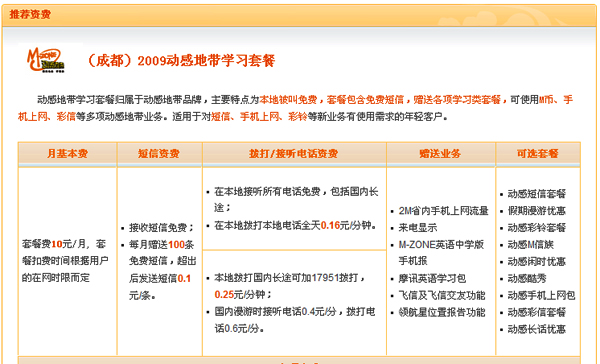Click the 在本地拨打本地电话全天0.16元 item

coord(295,225)
